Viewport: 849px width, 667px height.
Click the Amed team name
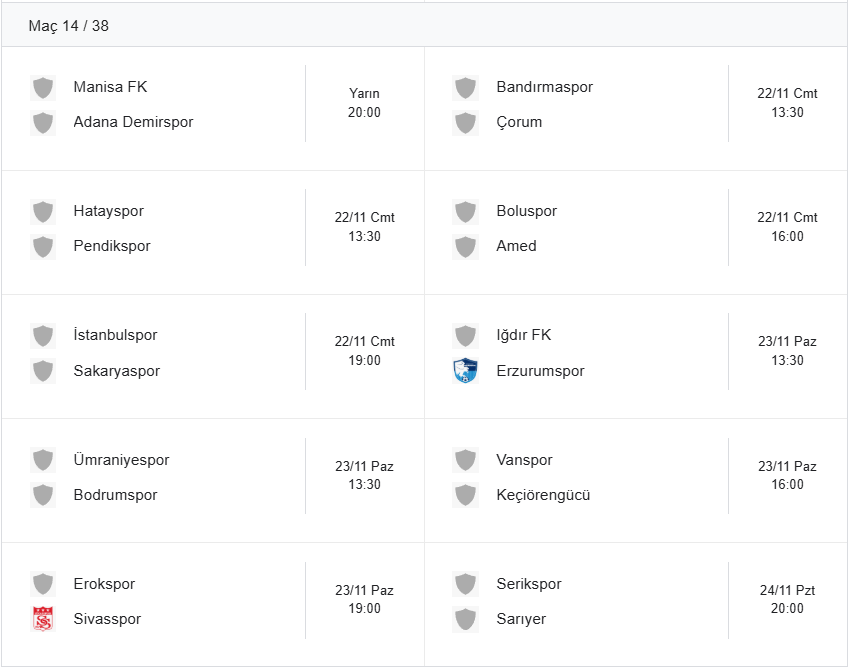(516, 246)
